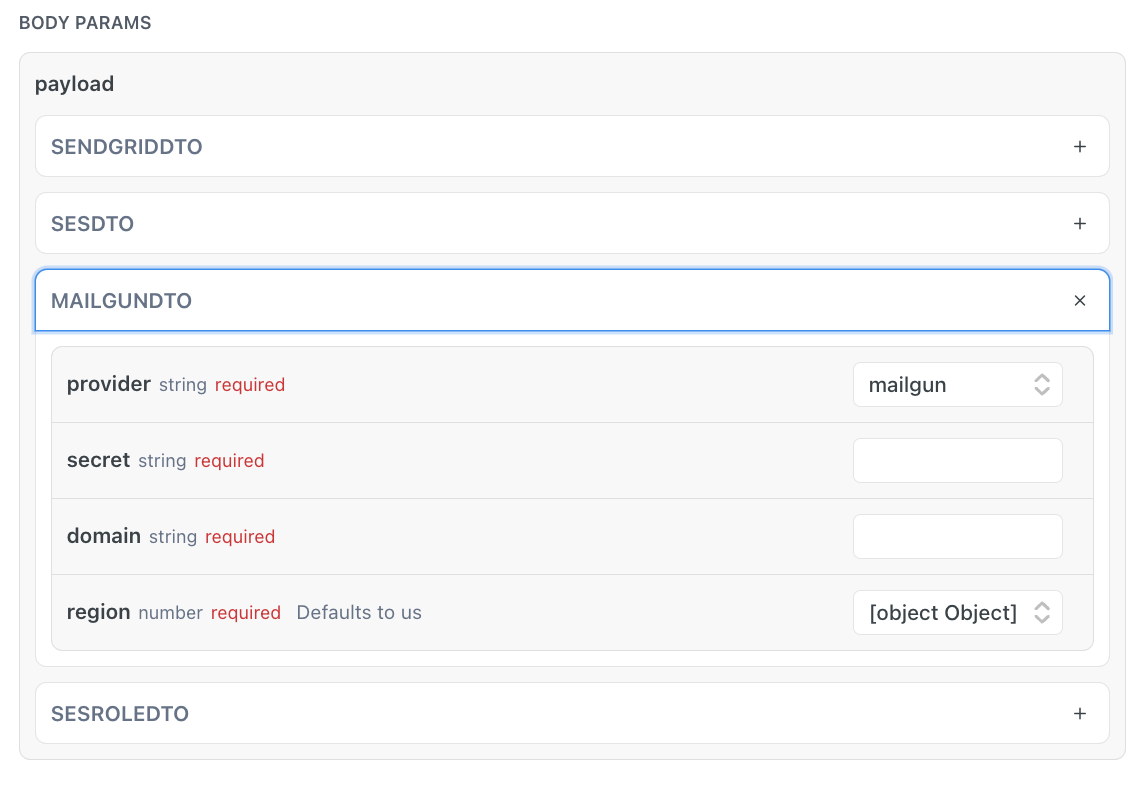Collapse MAILGUNDTO using the X icon
This screenshot has height=800, width=1148.
tap(1079, 301)
